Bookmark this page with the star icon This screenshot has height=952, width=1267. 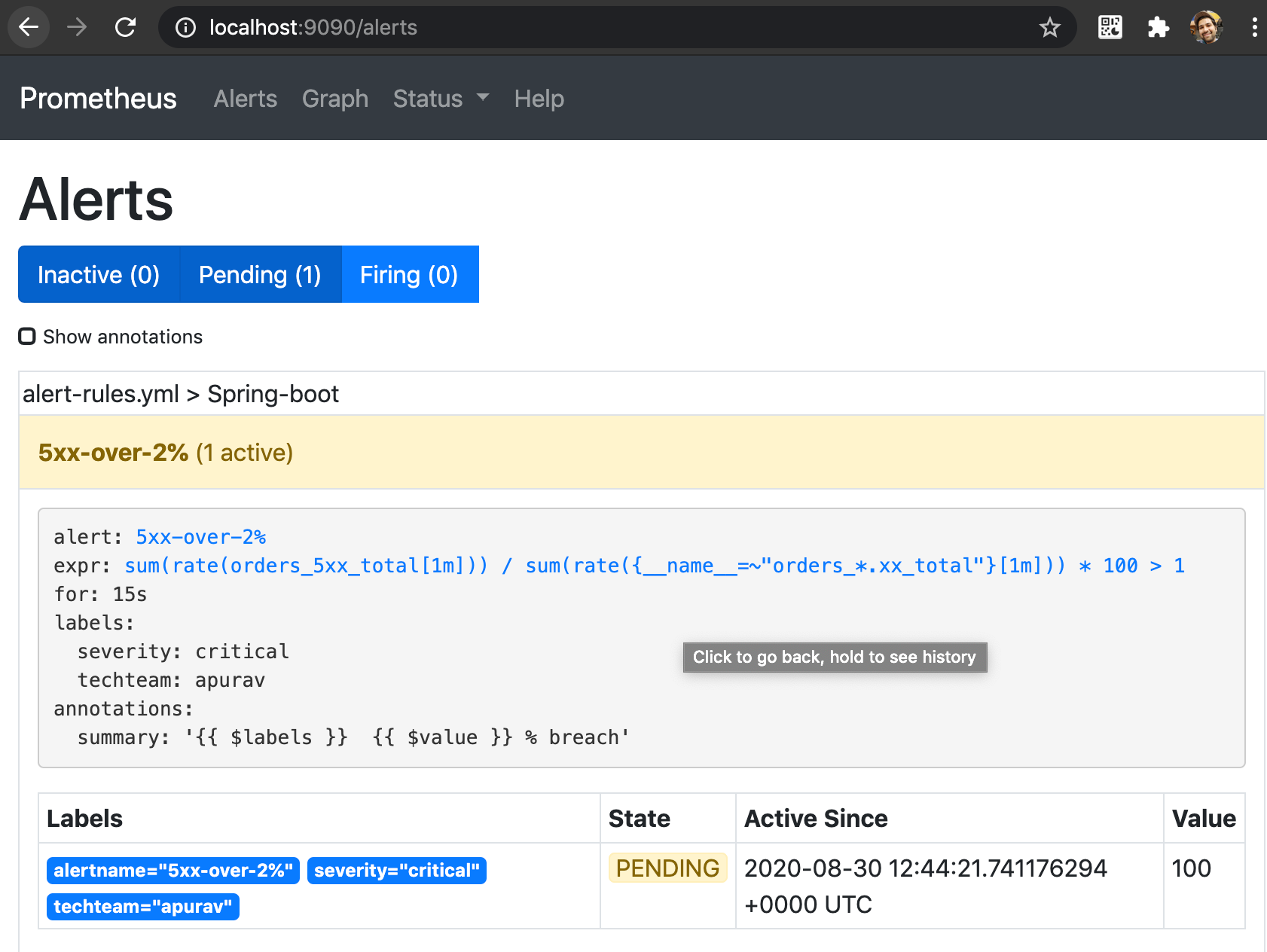pyautogui.click(x=1049, y=28)
